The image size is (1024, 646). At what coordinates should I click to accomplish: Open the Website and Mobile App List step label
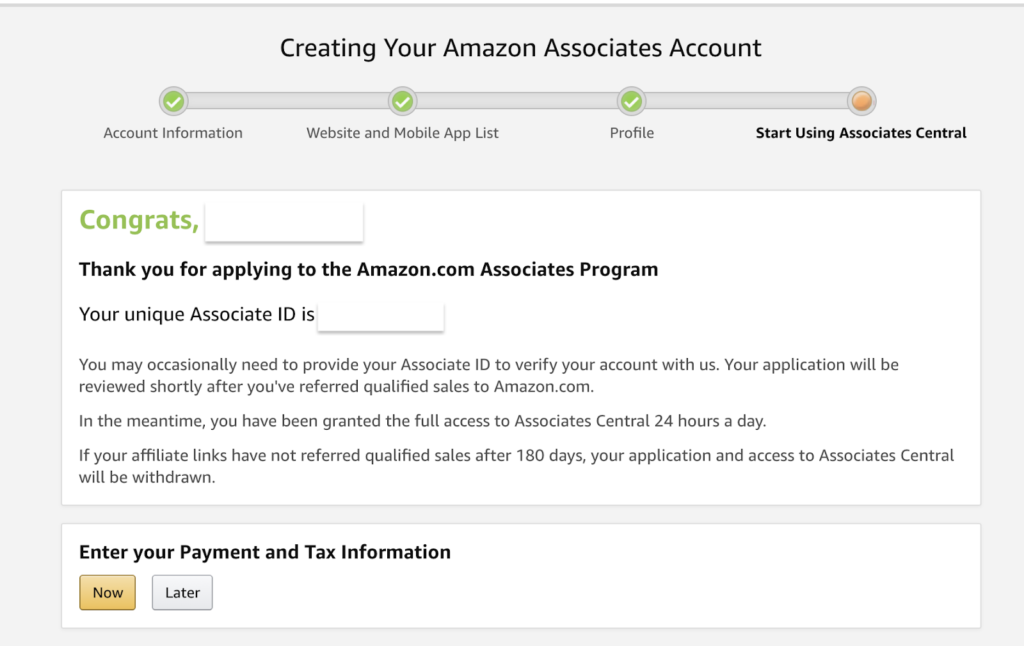[402, 133]
